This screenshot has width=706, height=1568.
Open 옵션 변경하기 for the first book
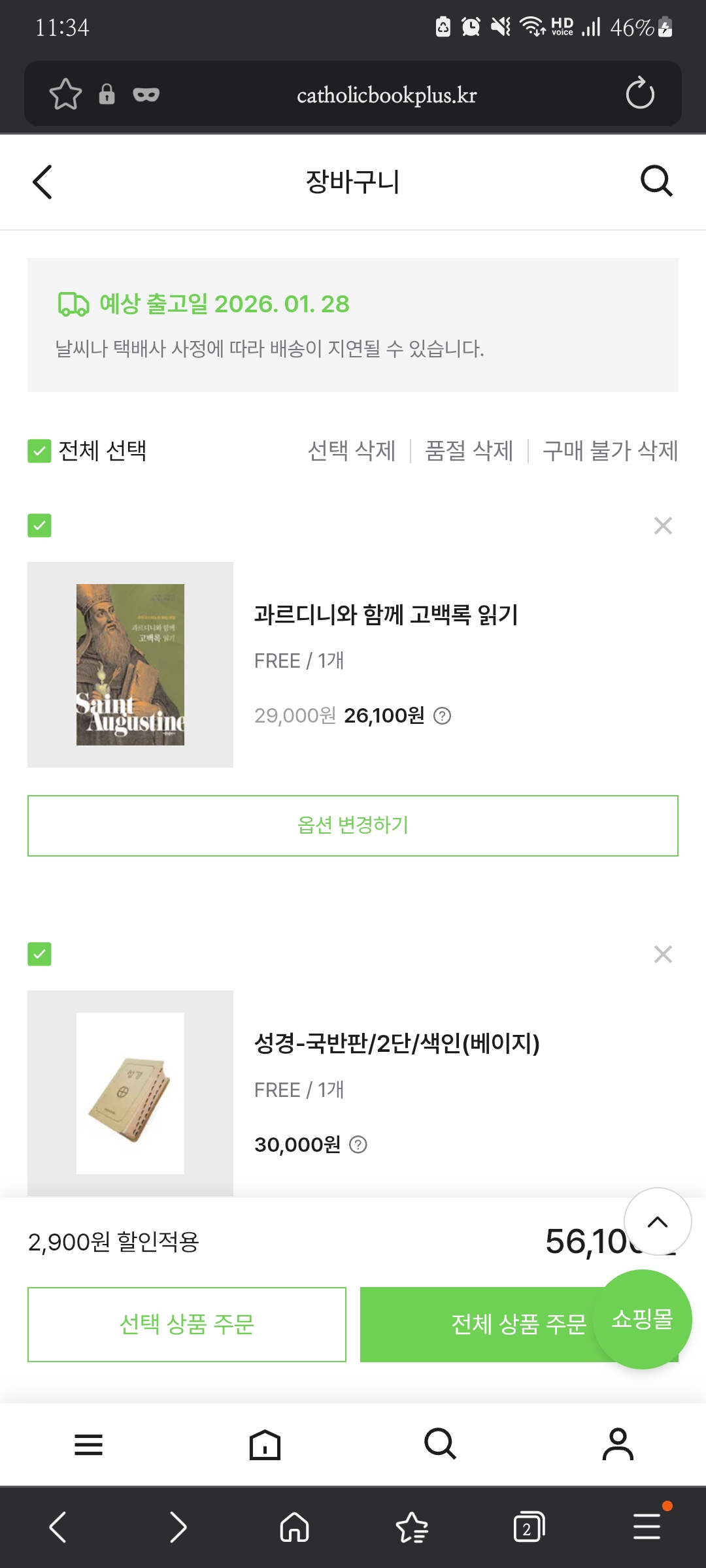pyautogui.click(x=353, y=826)
